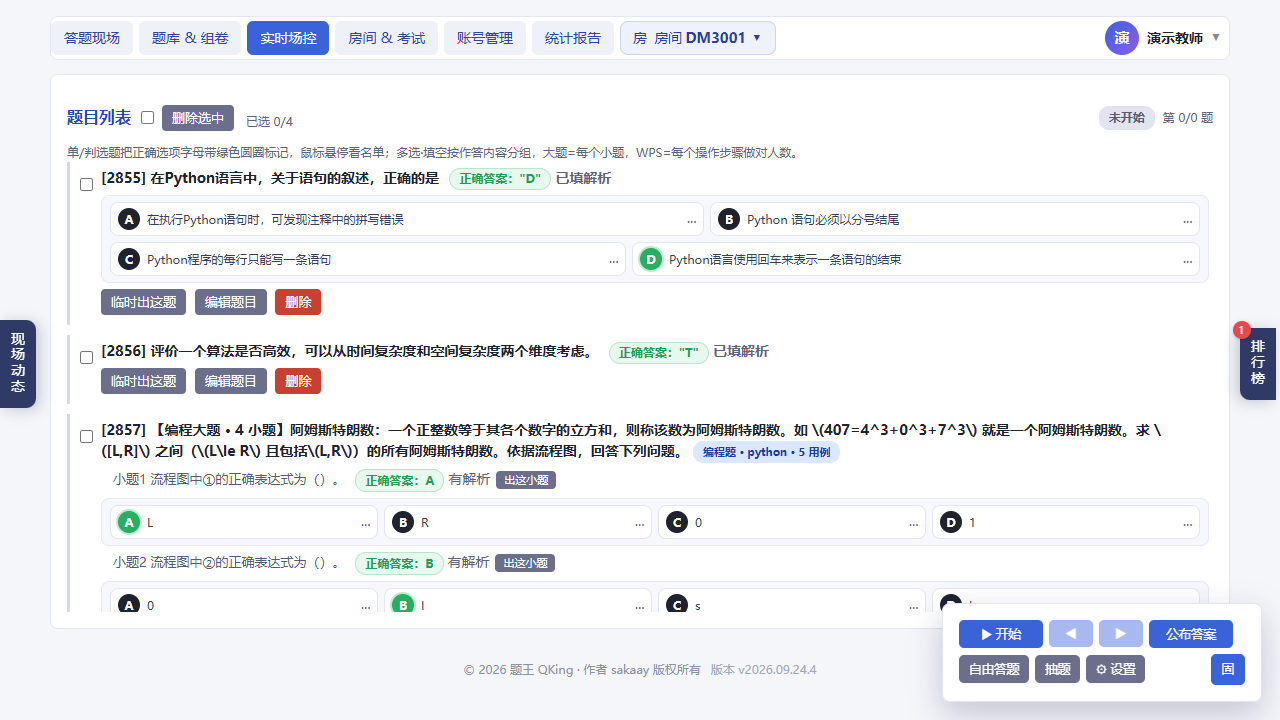Open the 题库 & 组卷 tab

tap(190, 38)
